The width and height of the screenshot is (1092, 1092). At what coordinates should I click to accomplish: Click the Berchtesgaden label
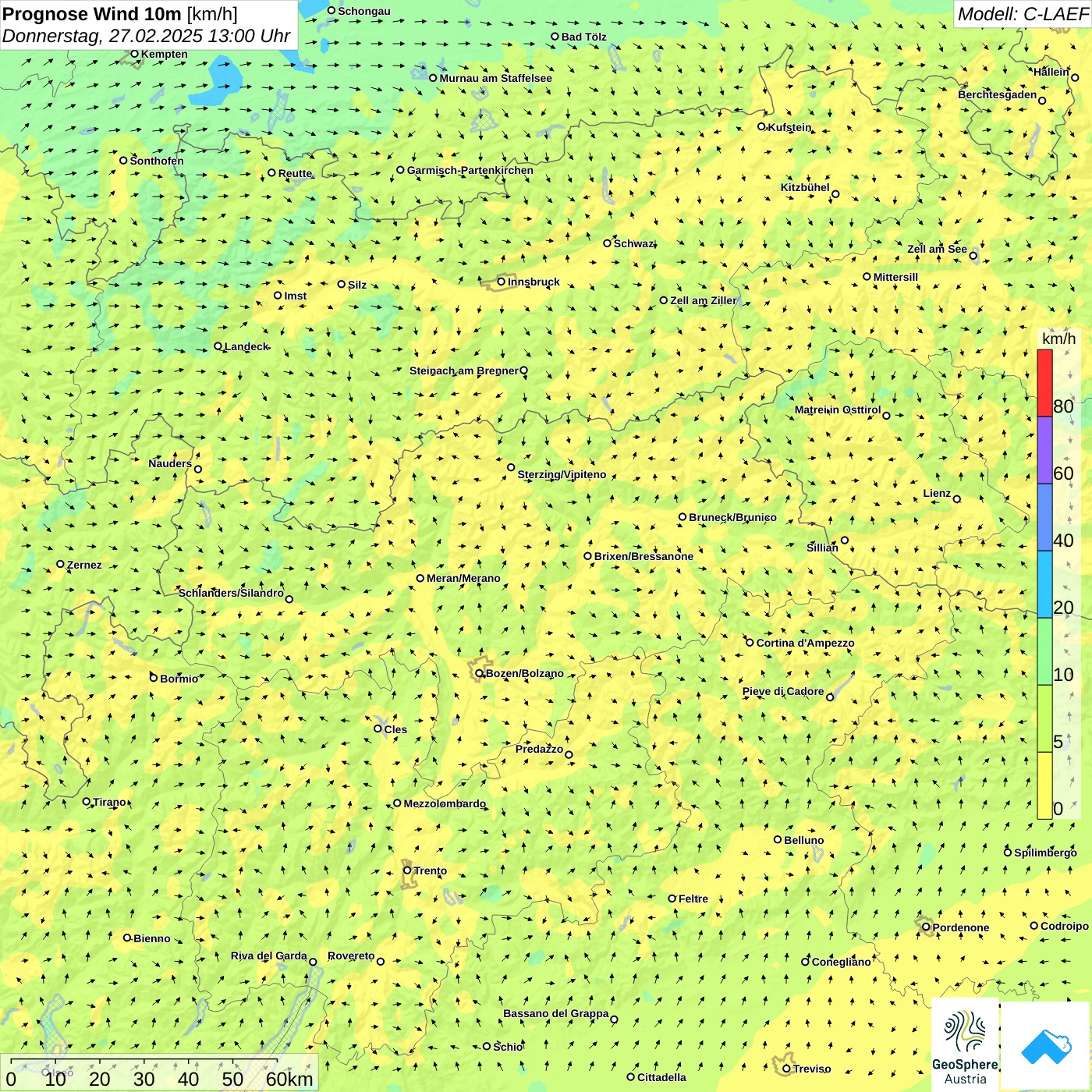coord(998,94)
